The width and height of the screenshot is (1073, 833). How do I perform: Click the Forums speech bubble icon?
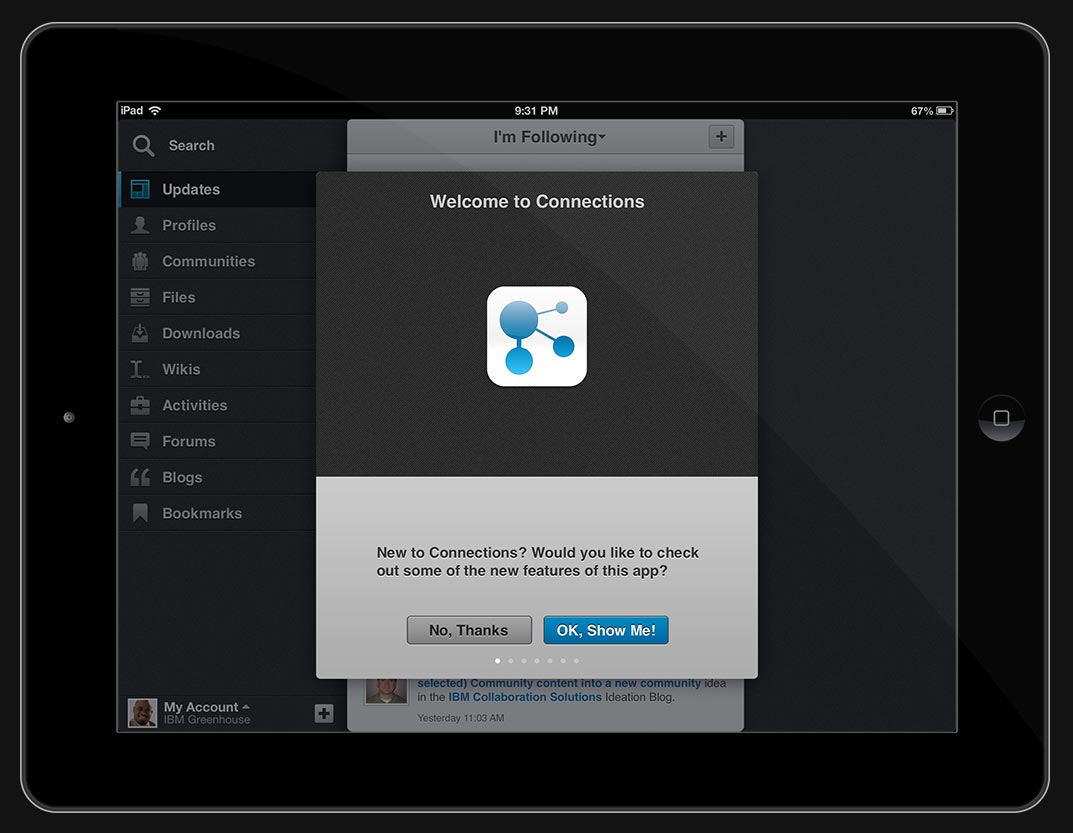[140, 442]
